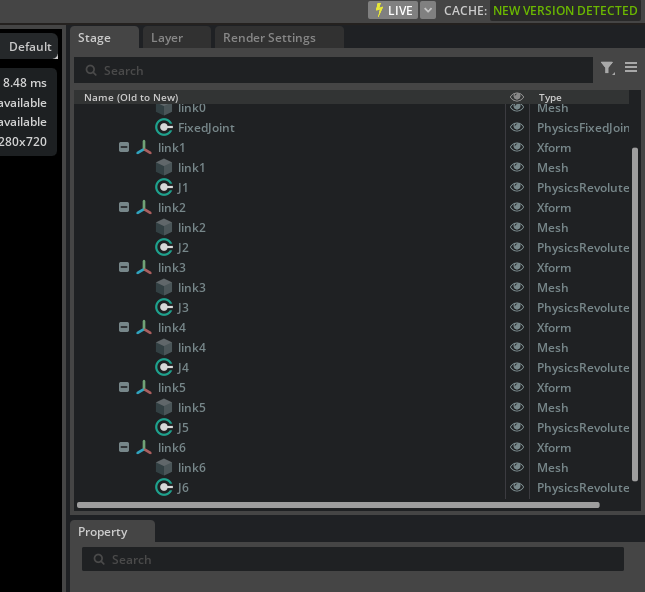Click the FixedJoint joint icon
The width and height of the screenshot is (645, 592).
click(x=164, y=127)
